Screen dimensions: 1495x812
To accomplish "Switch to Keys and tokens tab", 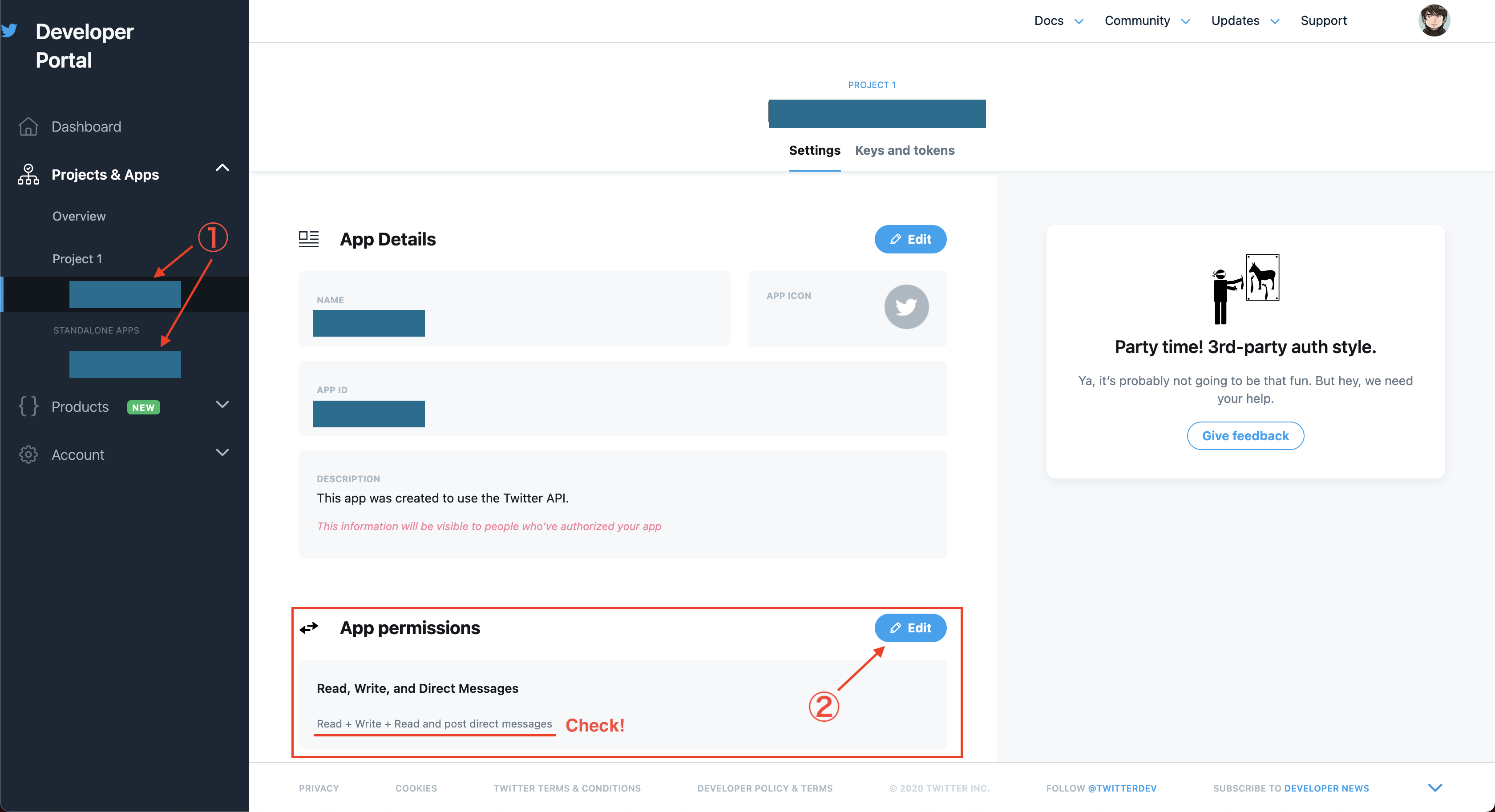I will (904, 150).
